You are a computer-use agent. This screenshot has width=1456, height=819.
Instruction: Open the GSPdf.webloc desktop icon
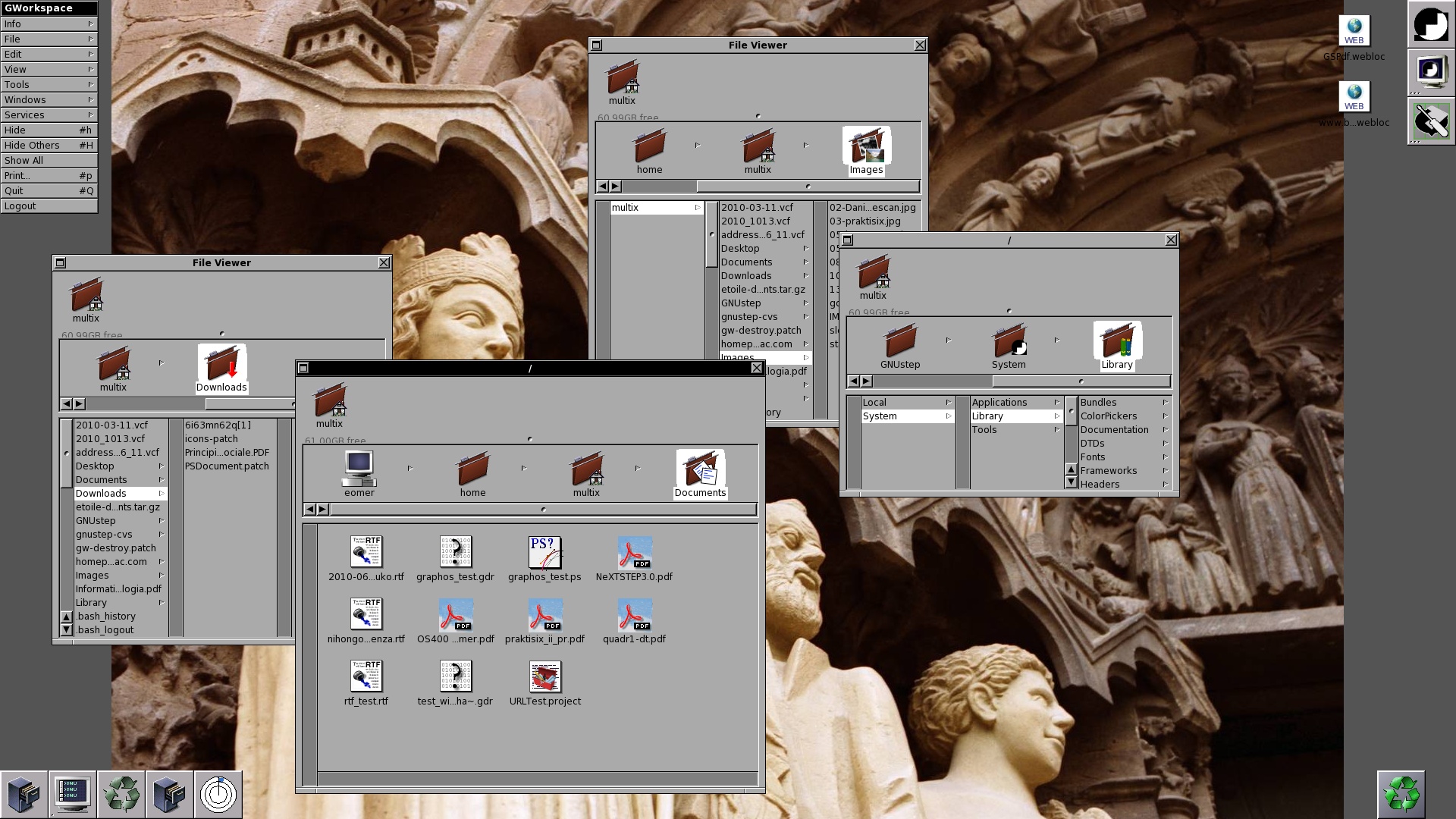click(x=1354, y=32)
